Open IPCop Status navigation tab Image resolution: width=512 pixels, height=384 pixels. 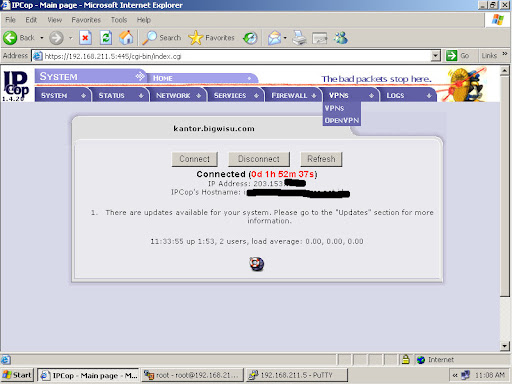coord(120,95)
